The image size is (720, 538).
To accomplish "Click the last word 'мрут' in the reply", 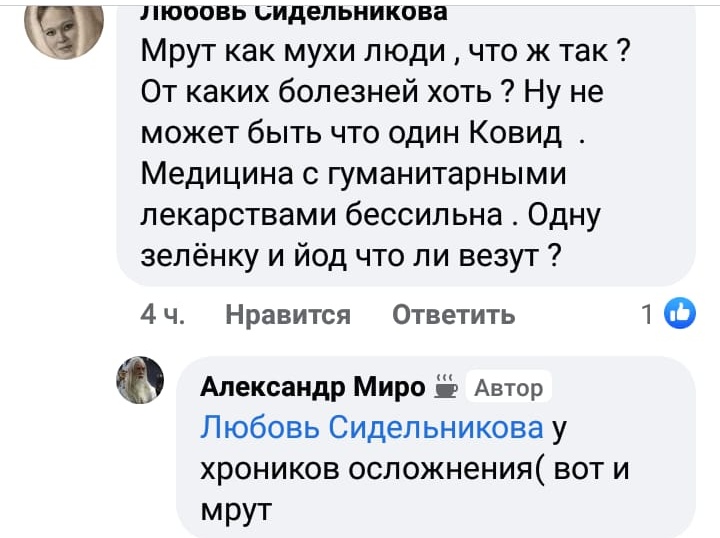I will tap(236, 510).
